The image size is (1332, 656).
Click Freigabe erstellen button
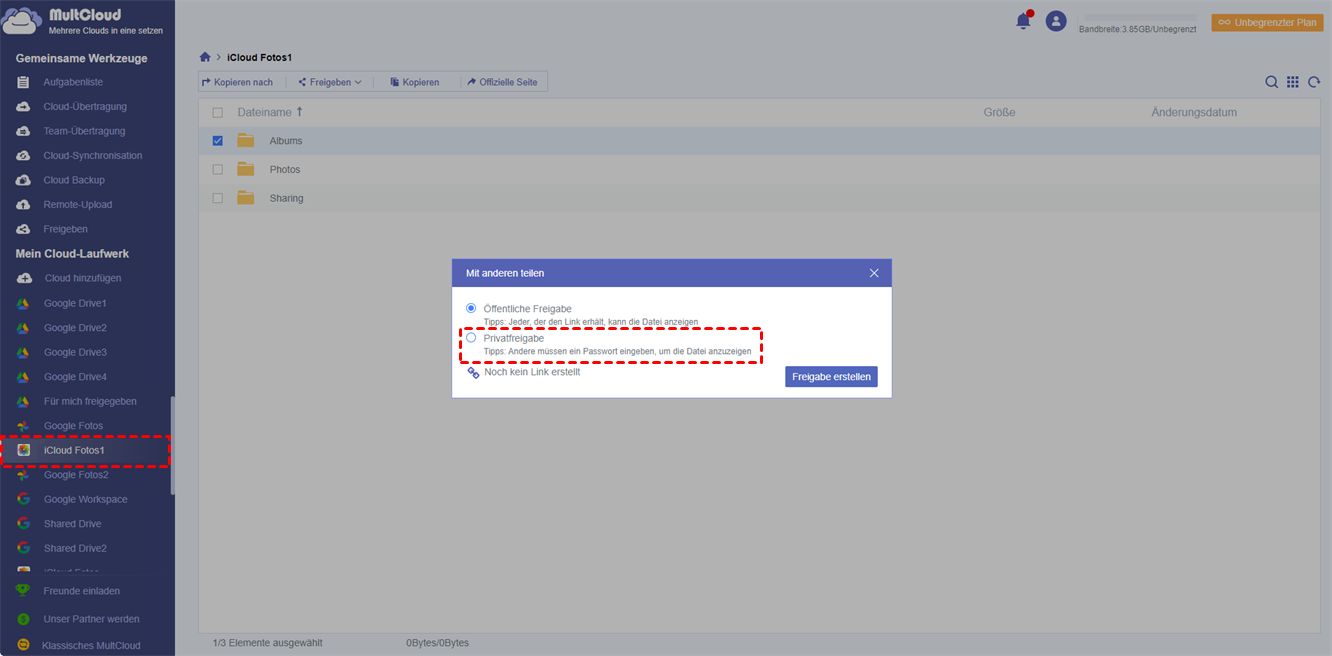(831, 377)
